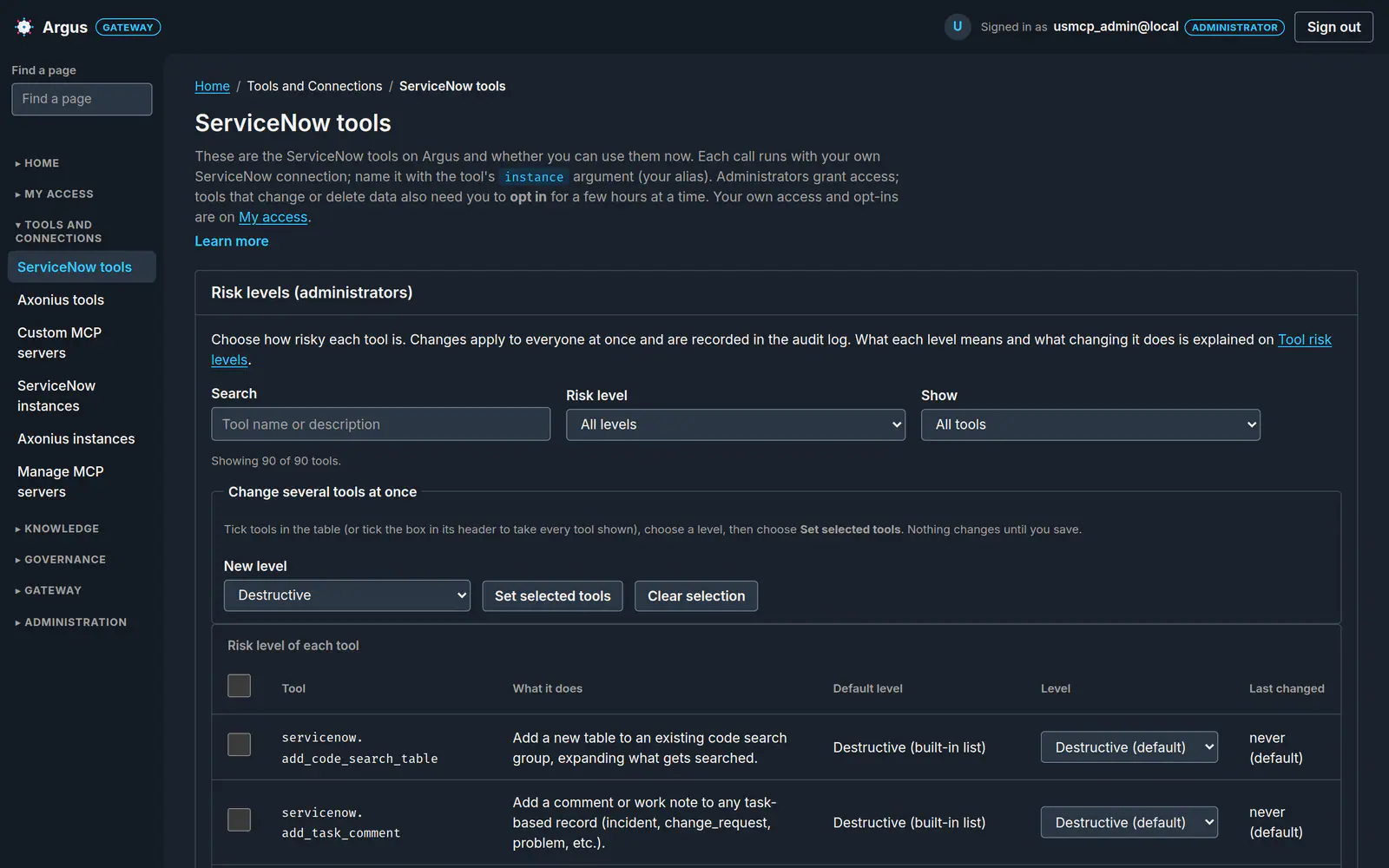Open Manage MCP servers page
The width and height of the screenshot is (1389, 868).
point(82,482)
